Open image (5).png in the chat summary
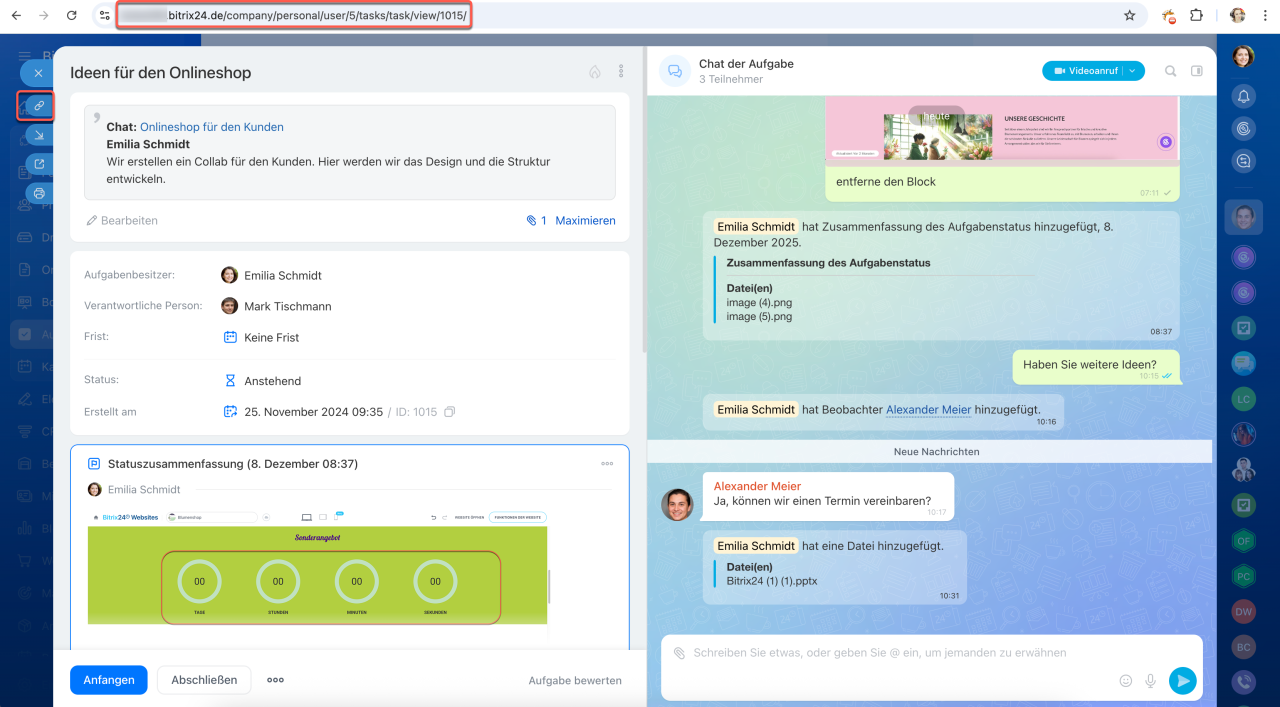Viewport: 1280px width, 707px height. coord(759,317)
